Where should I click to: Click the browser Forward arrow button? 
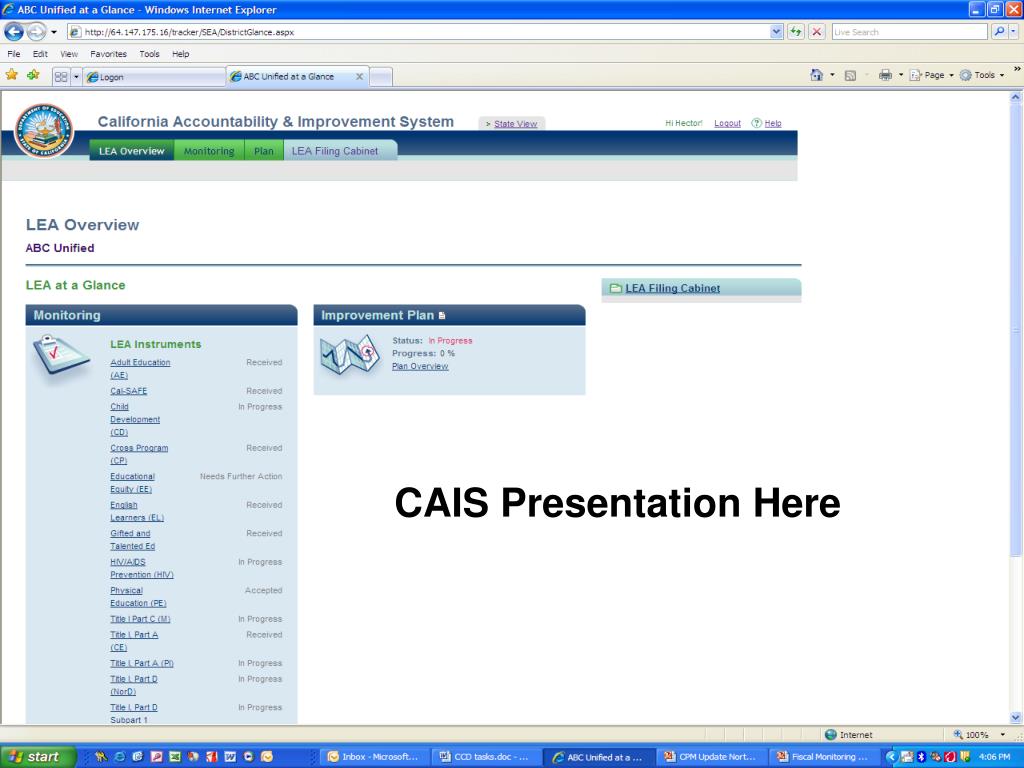pos(36,31)
